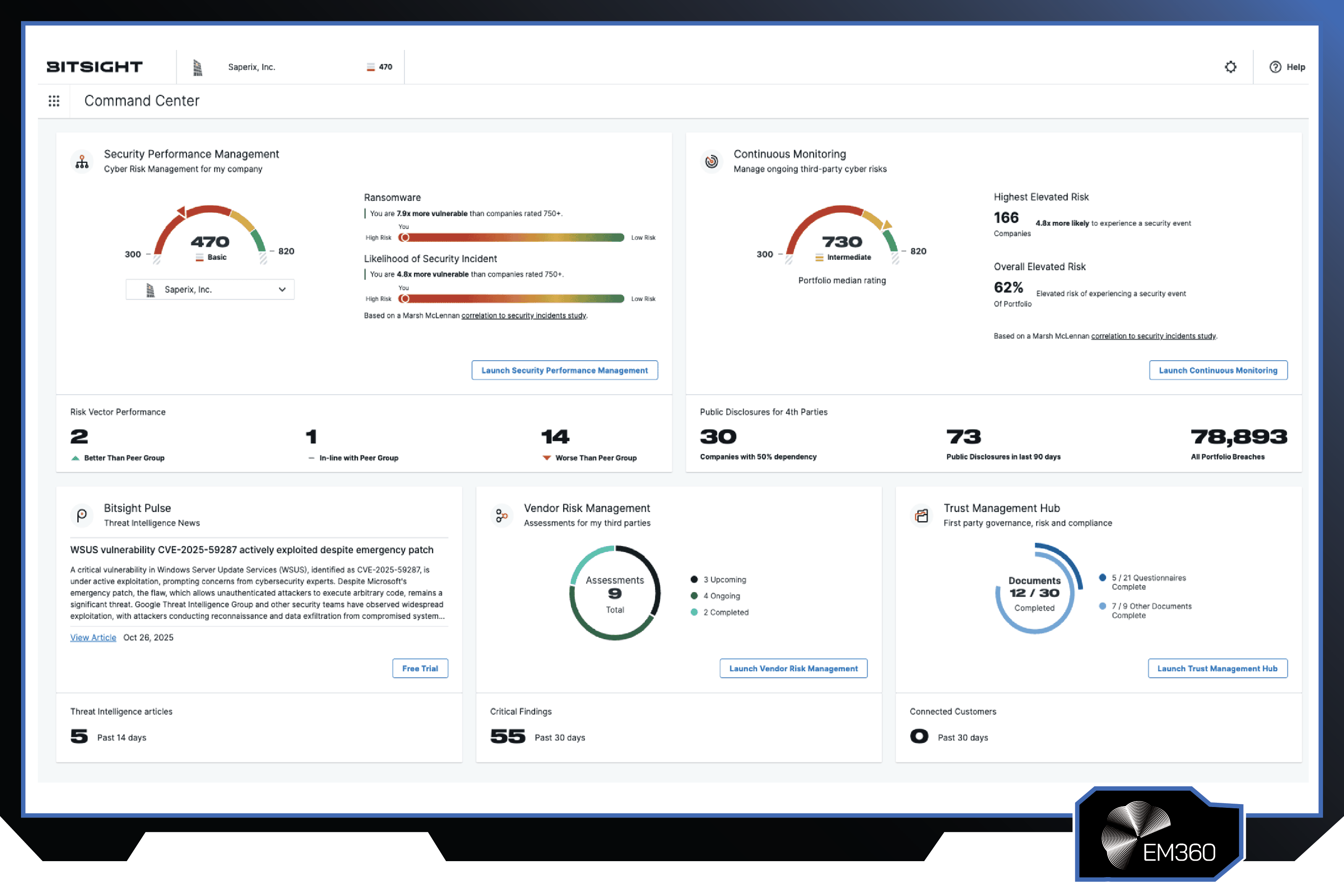Click the Command Center page title
The height and width of the screenshot is (896, 1344).
point(142,101)
